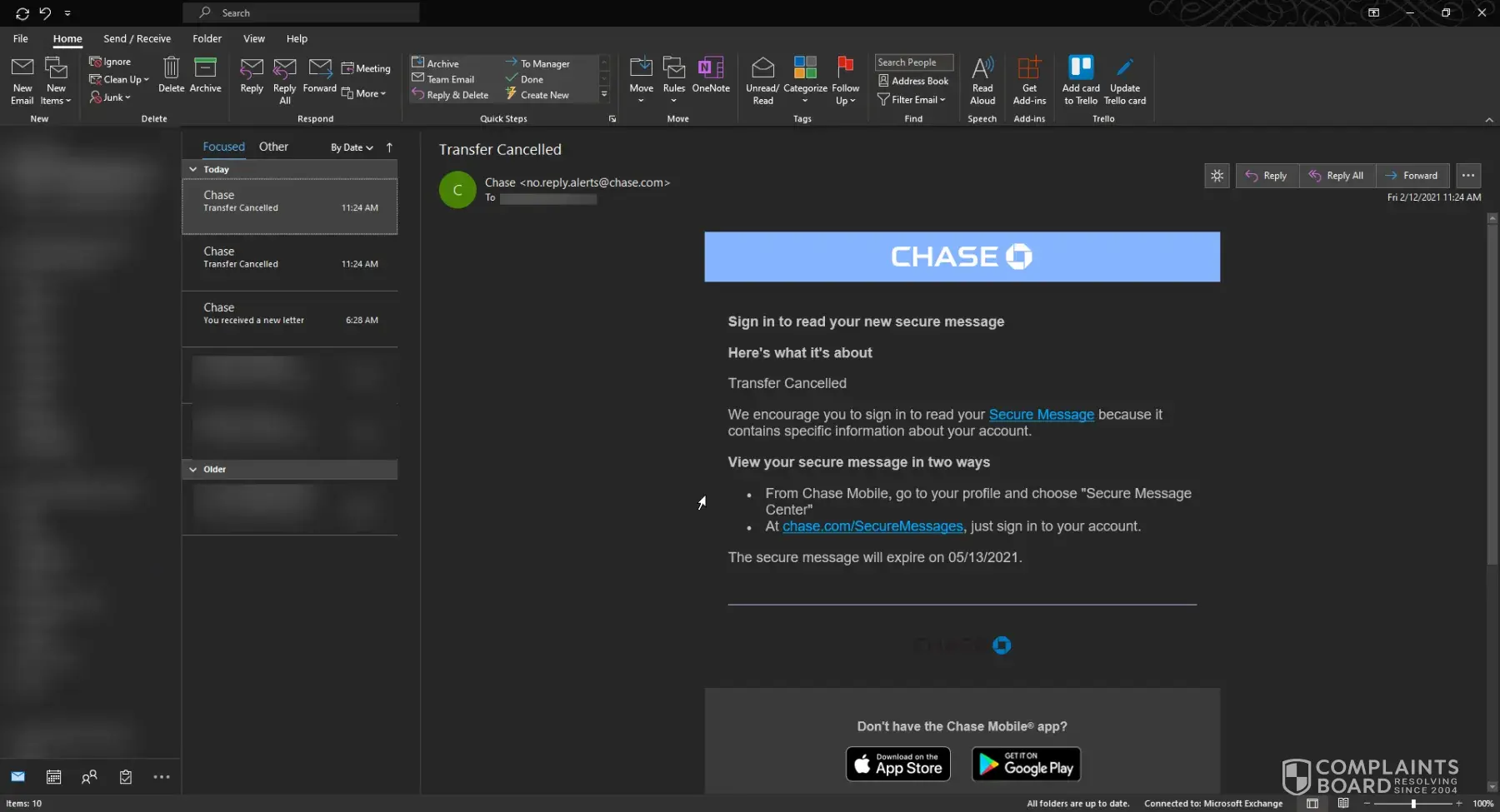Click the zoom slider in the status bar
The image size is (1500, 812).
(x=1413, y=804)
